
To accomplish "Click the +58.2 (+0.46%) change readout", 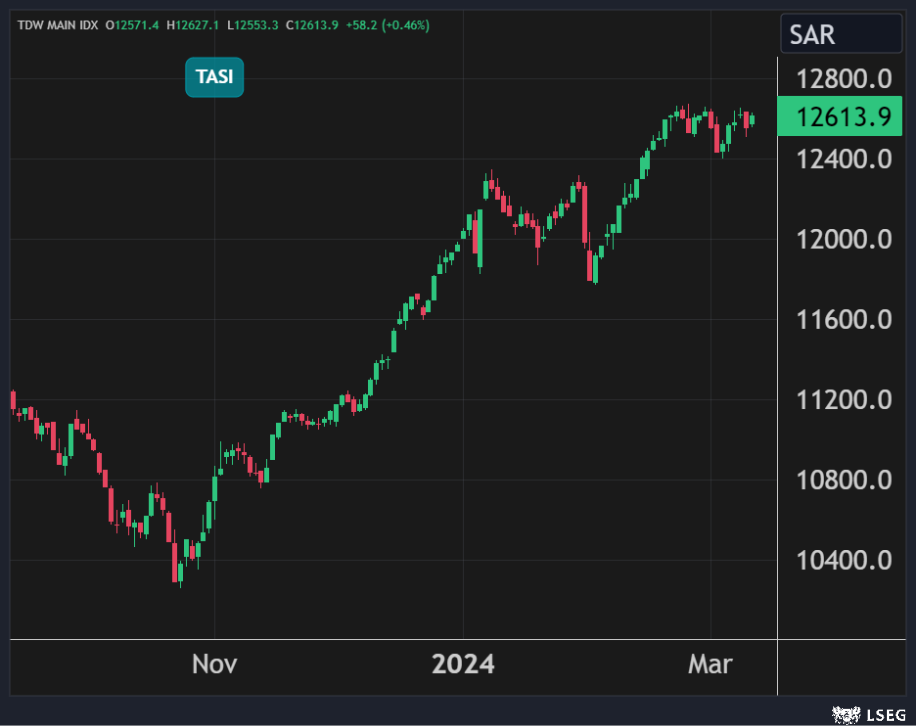I will pos(388,25).
